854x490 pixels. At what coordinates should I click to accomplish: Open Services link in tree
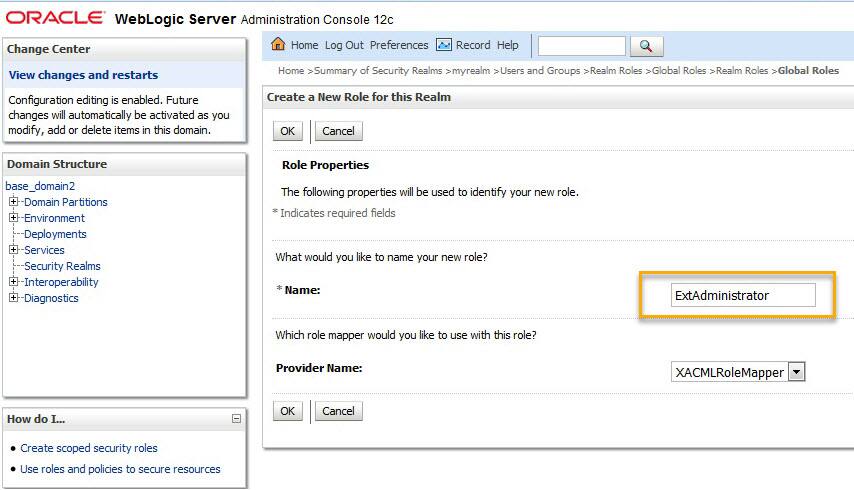44,250
